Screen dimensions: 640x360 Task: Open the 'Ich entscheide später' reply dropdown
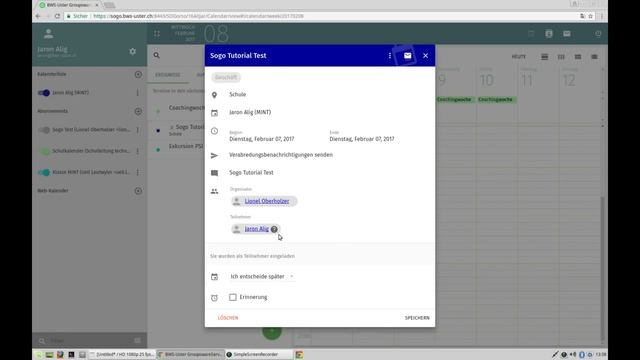[x=262, y=276]
